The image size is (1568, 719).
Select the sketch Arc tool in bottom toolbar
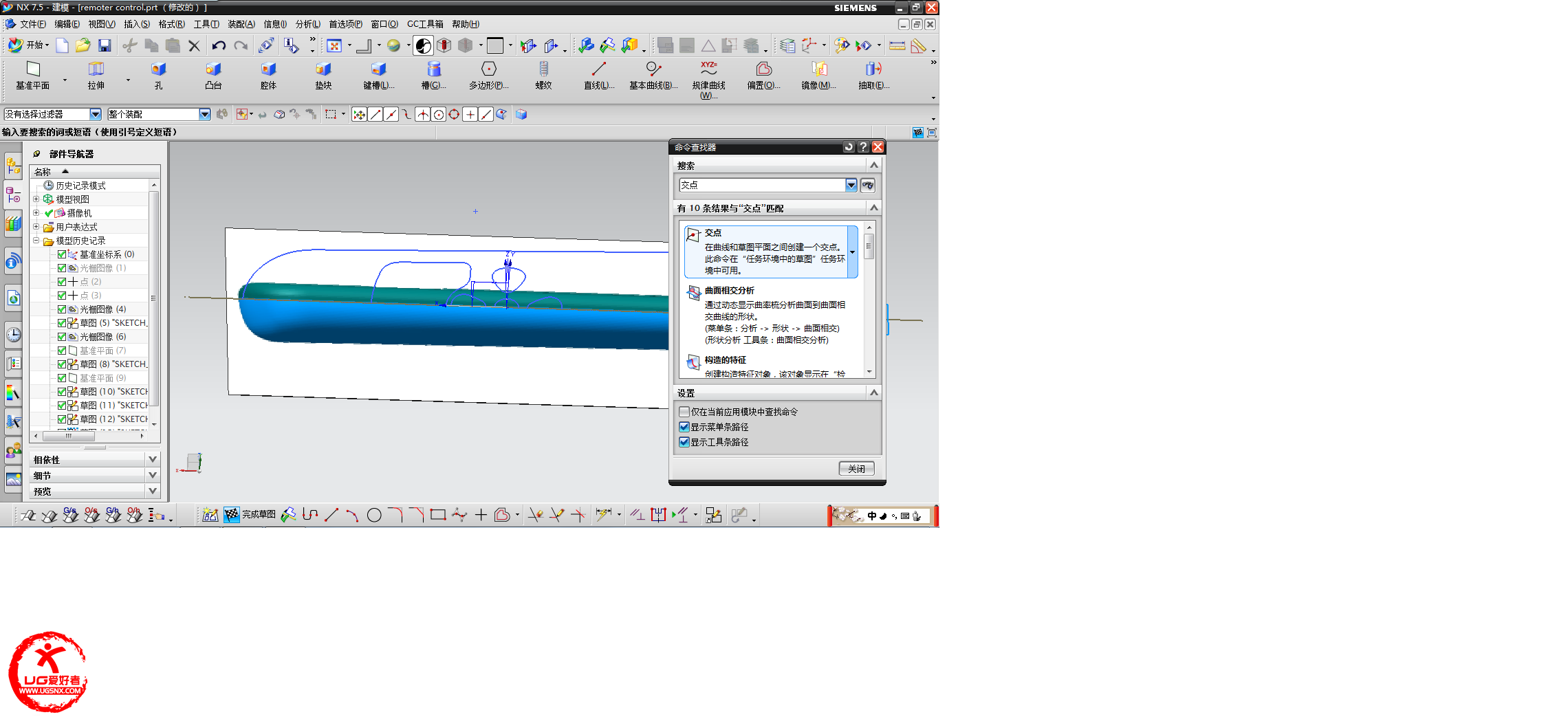click(352, 515)
